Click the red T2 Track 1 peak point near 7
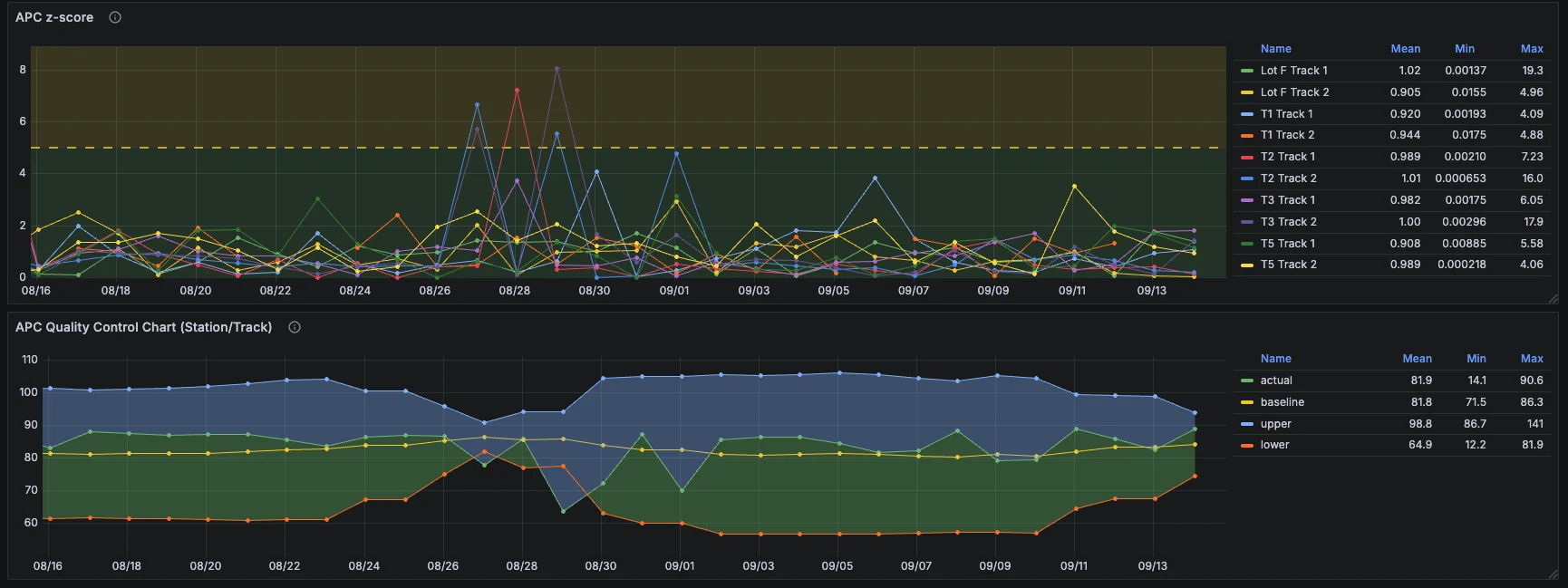The image size is (1568, 588). pos(517,91)
